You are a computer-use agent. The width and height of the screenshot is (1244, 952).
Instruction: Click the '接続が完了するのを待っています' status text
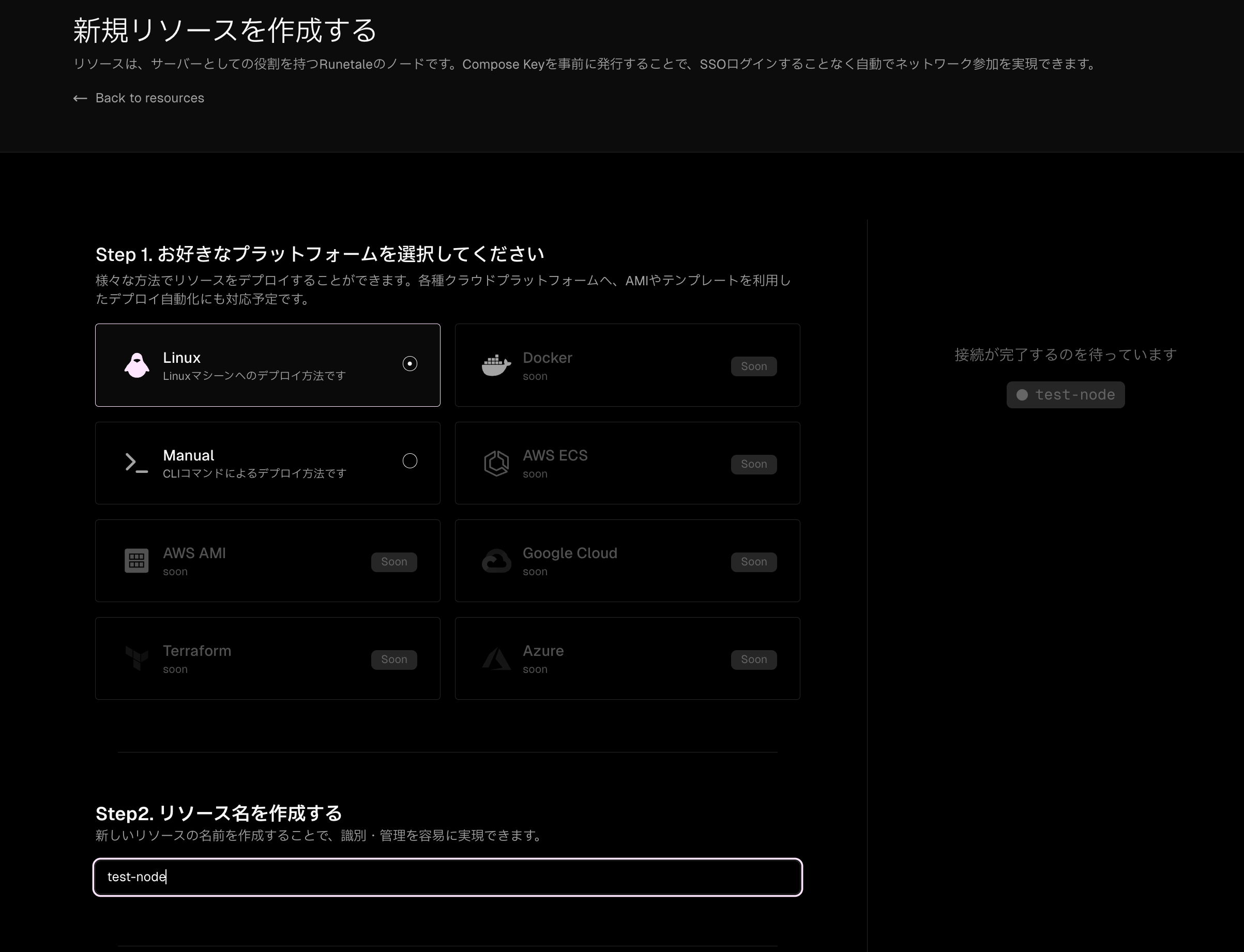(1066, 355)
